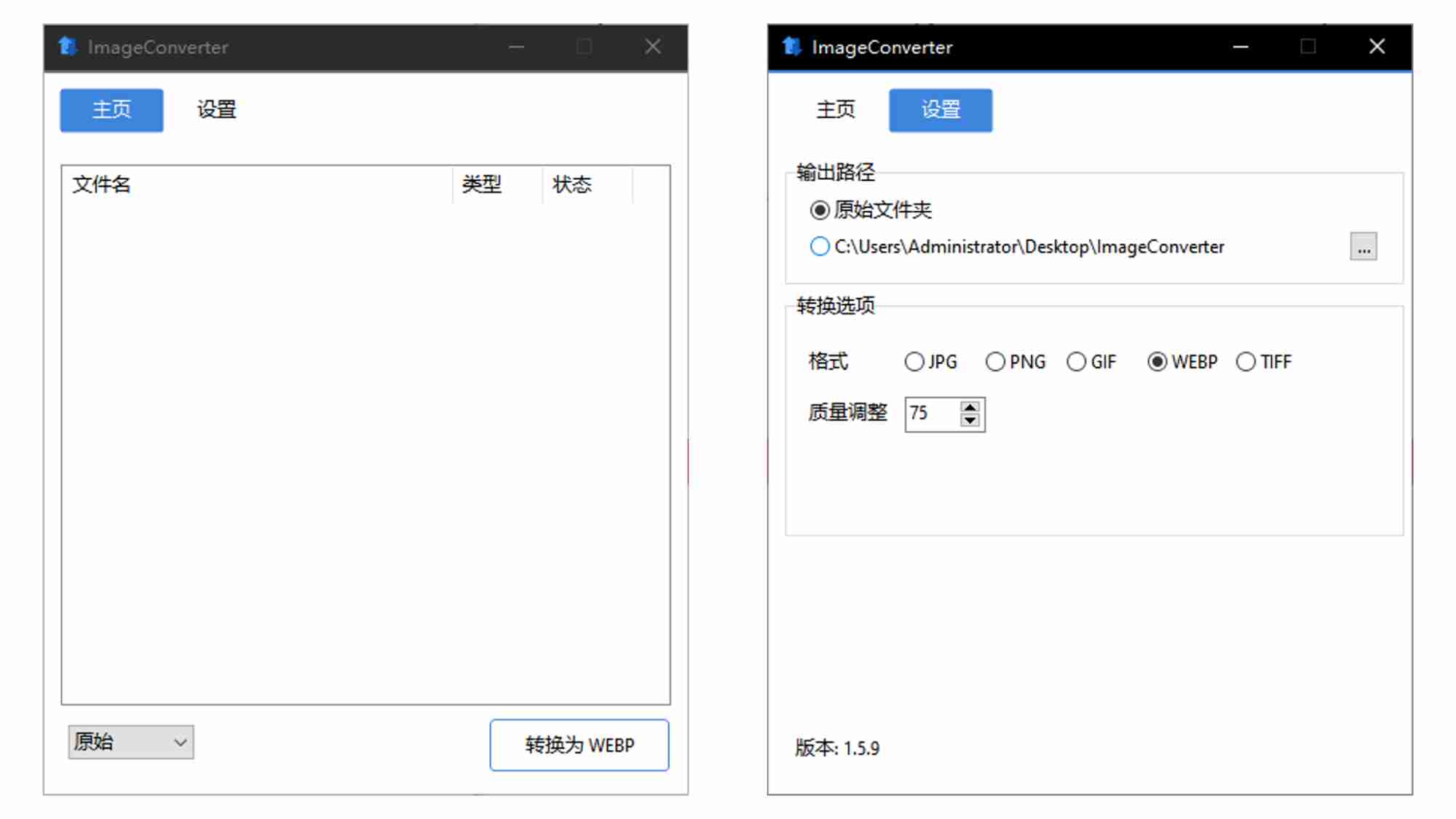Choose PNG as output format
The image size is (1456, 819).
coord(995,362)
